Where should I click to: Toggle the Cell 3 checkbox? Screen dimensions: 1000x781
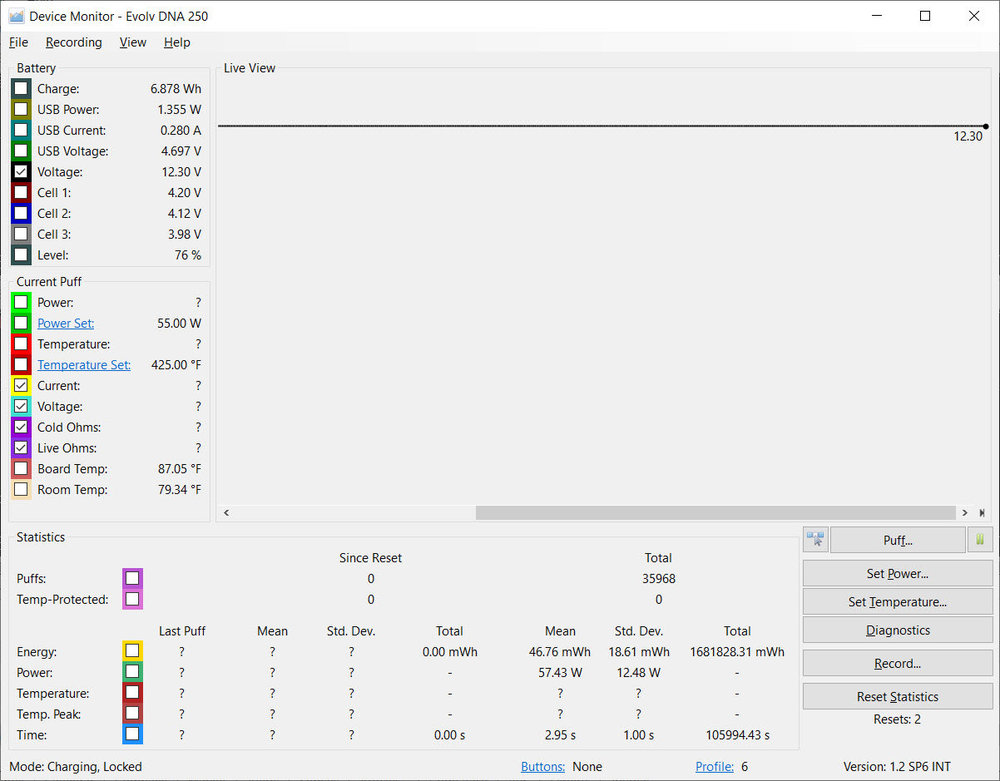pyautogui.click(x=21, y=234)
